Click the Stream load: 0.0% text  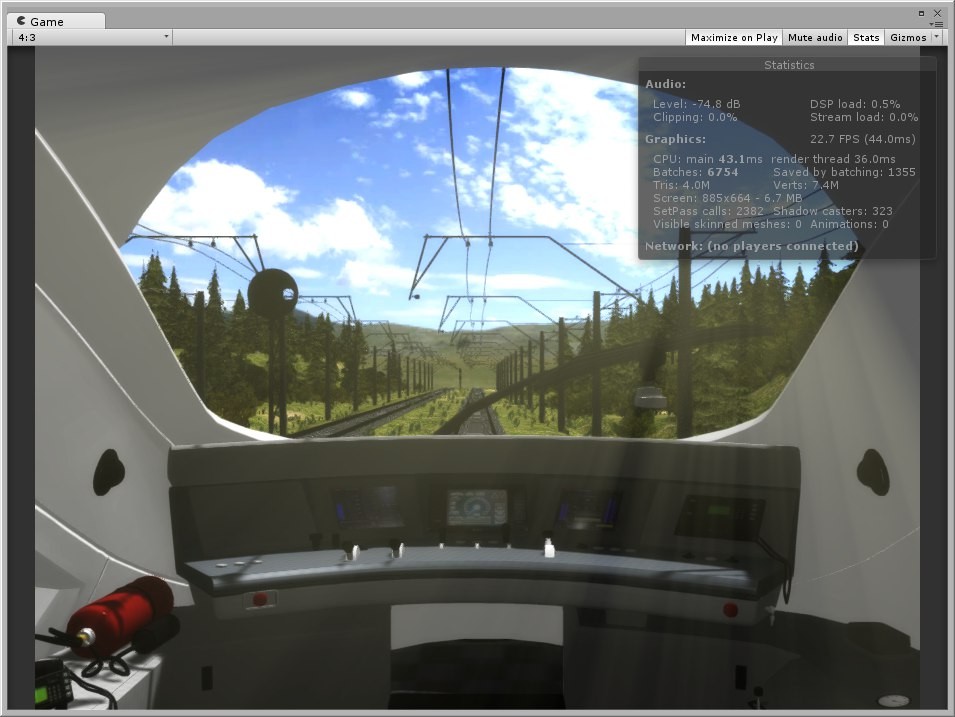point(864,117)
